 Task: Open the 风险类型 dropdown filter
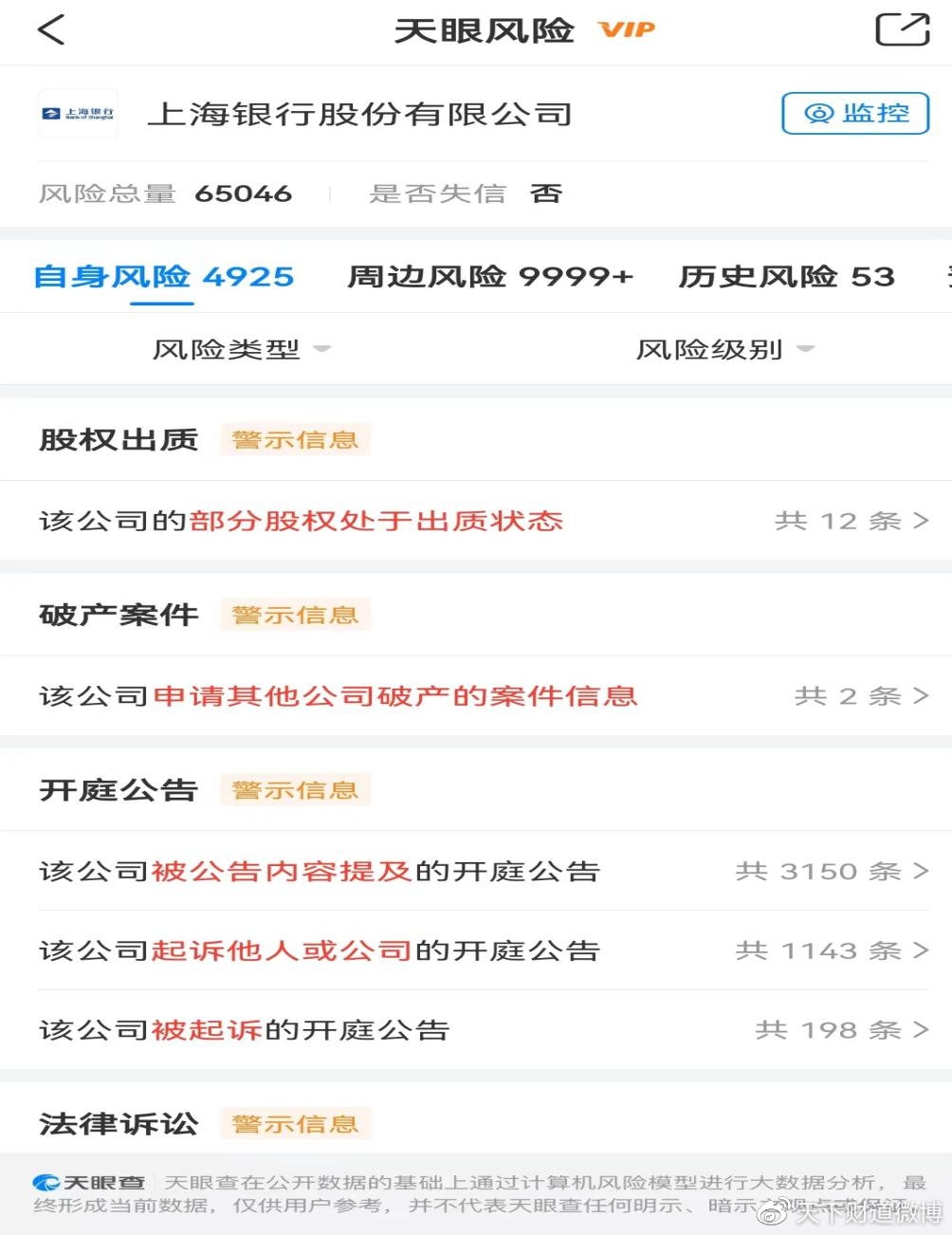coord(241,350)
